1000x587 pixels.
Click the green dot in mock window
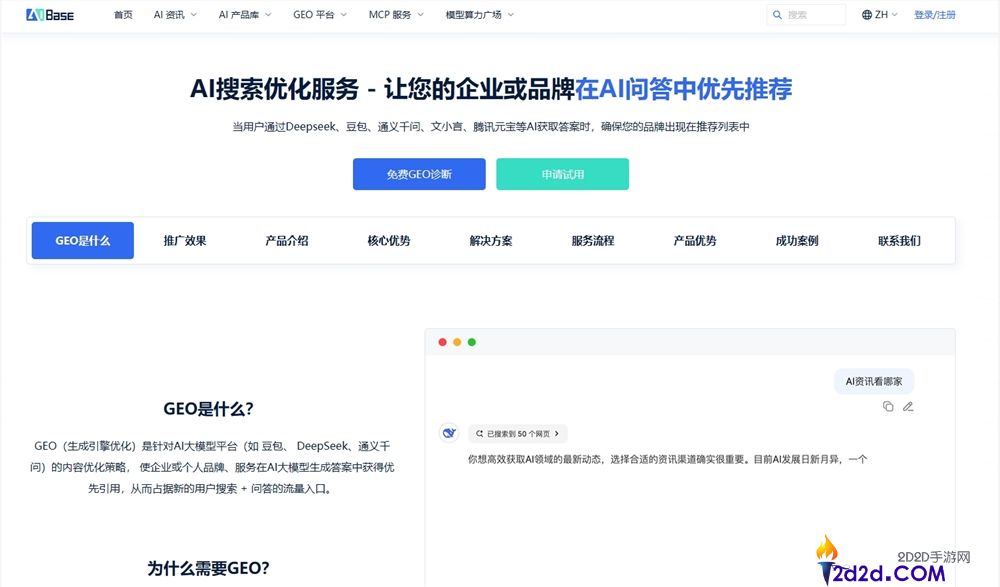[x=472, y=342]
